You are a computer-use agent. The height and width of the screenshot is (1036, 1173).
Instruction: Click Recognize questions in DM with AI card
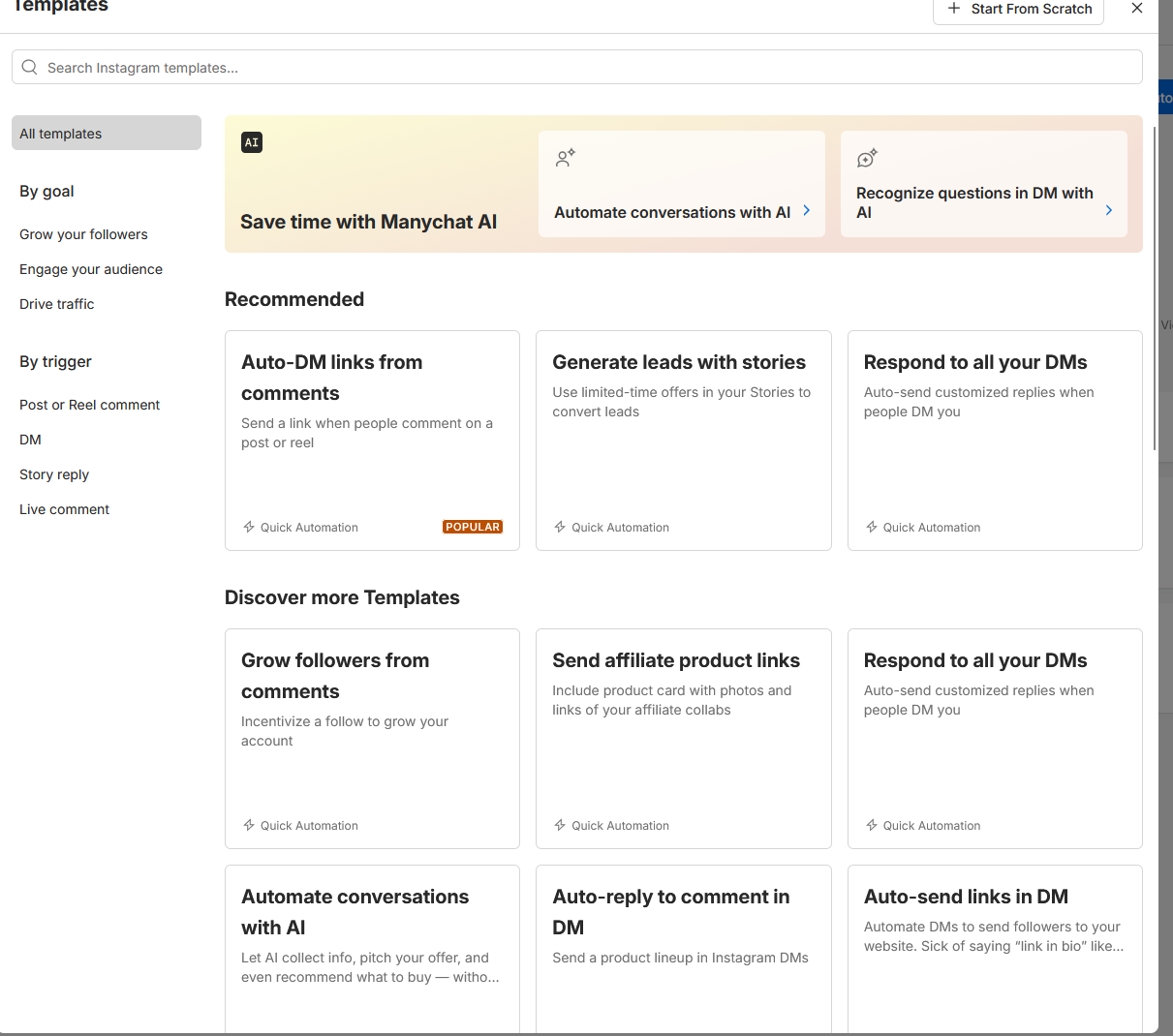(984, 184)
